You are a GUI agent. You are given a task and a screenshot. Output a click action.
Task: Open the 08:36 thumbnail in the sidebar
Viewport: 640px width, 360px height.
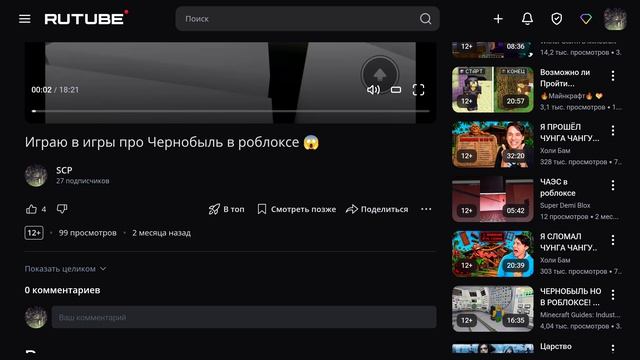coord(493,50)
